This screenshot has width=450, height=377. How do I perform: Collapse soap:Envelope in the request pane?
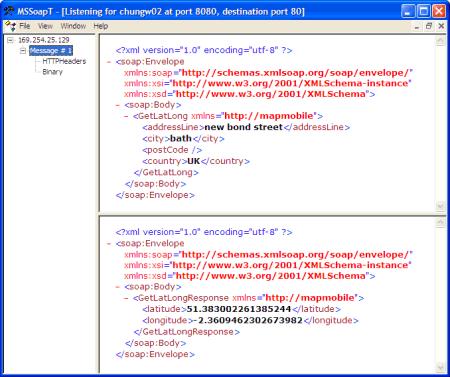point(109,62)
